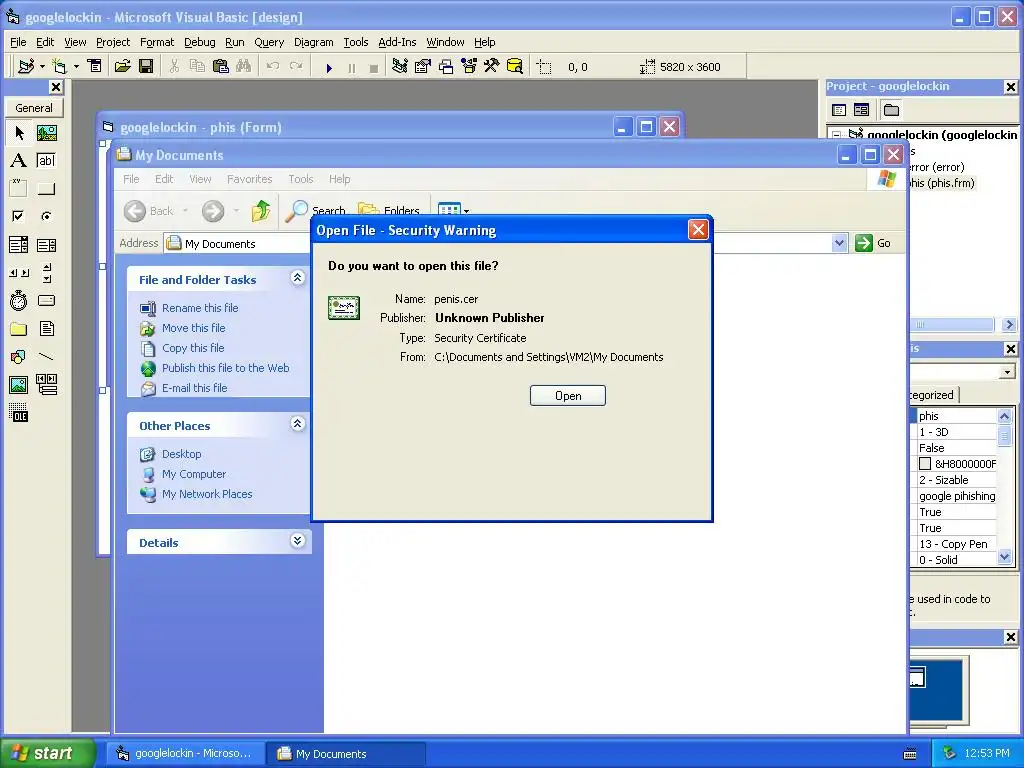
Task: Click E-mail this file link
Action: (195, 388)
